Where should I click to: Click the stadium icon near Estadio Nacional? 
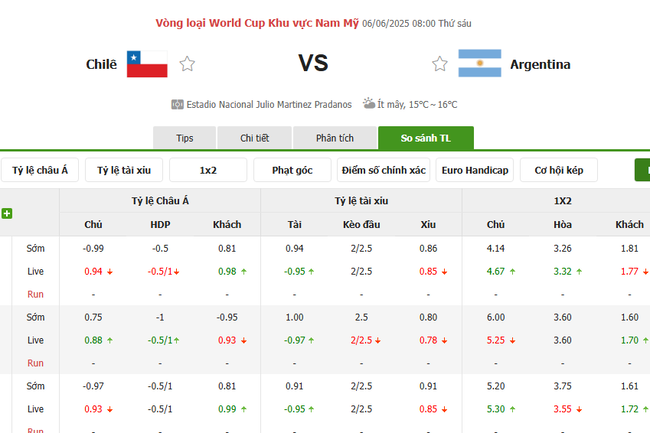point(178,104)
